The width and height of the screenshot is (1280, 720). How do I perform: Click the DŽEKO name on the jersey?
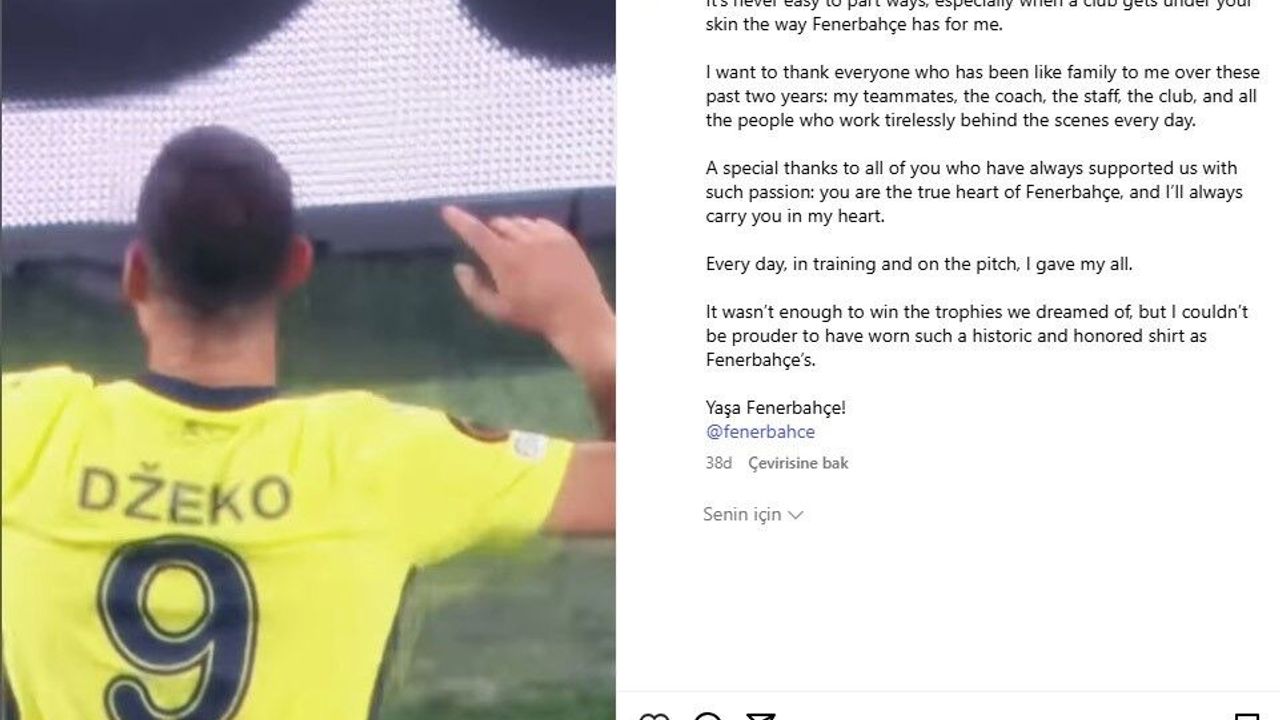pos(185,494)
